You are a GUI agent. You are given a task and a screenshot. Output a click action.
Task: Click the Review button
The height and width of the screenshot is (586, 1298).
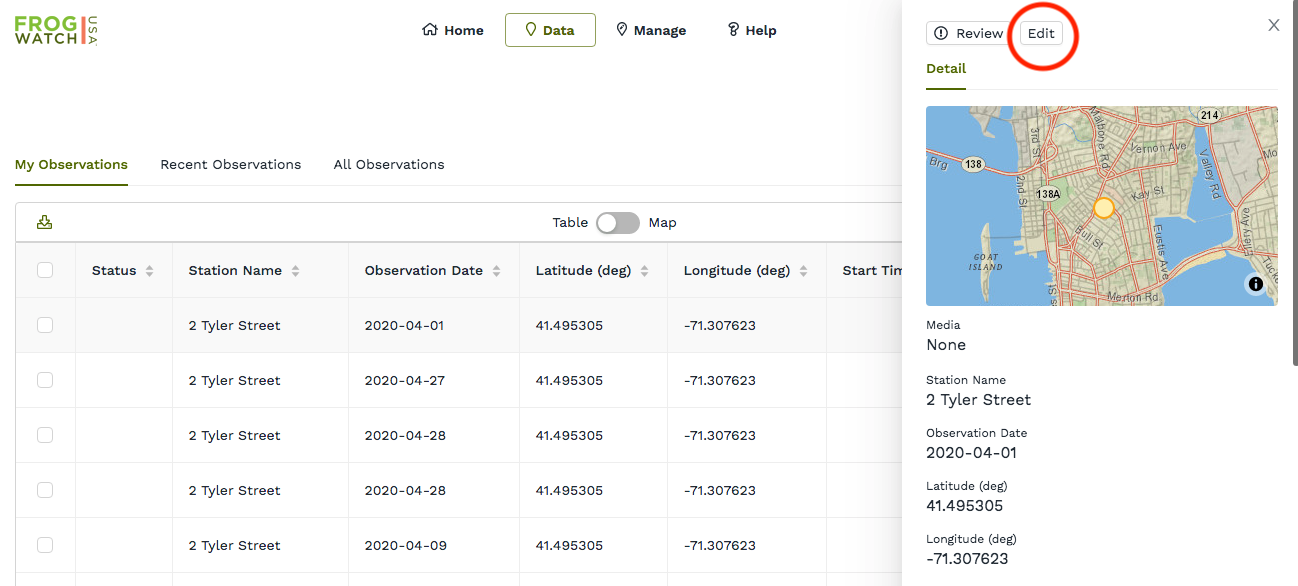pos(968,33)
